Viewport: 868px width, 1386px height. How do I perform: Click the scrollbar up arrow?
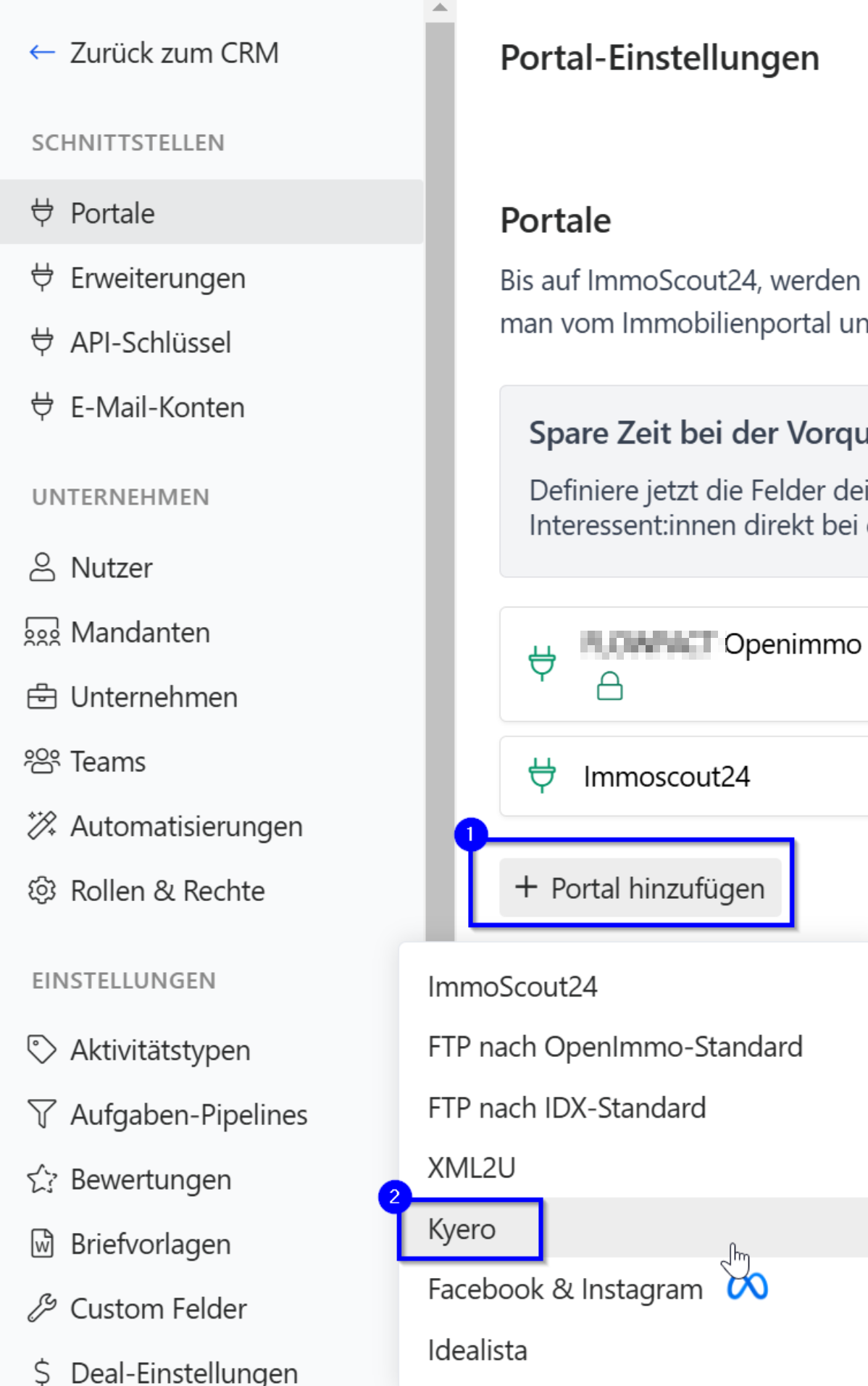pyautogui.click(x=440, y=9)
